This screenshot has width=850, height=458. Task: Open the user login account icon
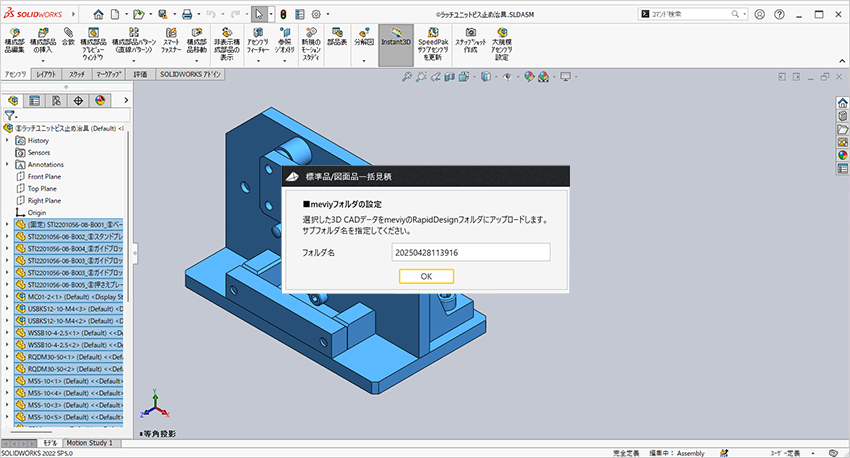759,14
